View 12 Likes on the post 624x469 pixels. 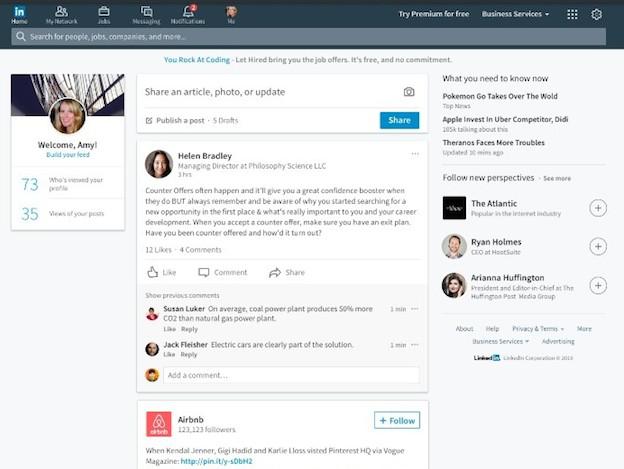pyautogui.click(x=158, y=250)
